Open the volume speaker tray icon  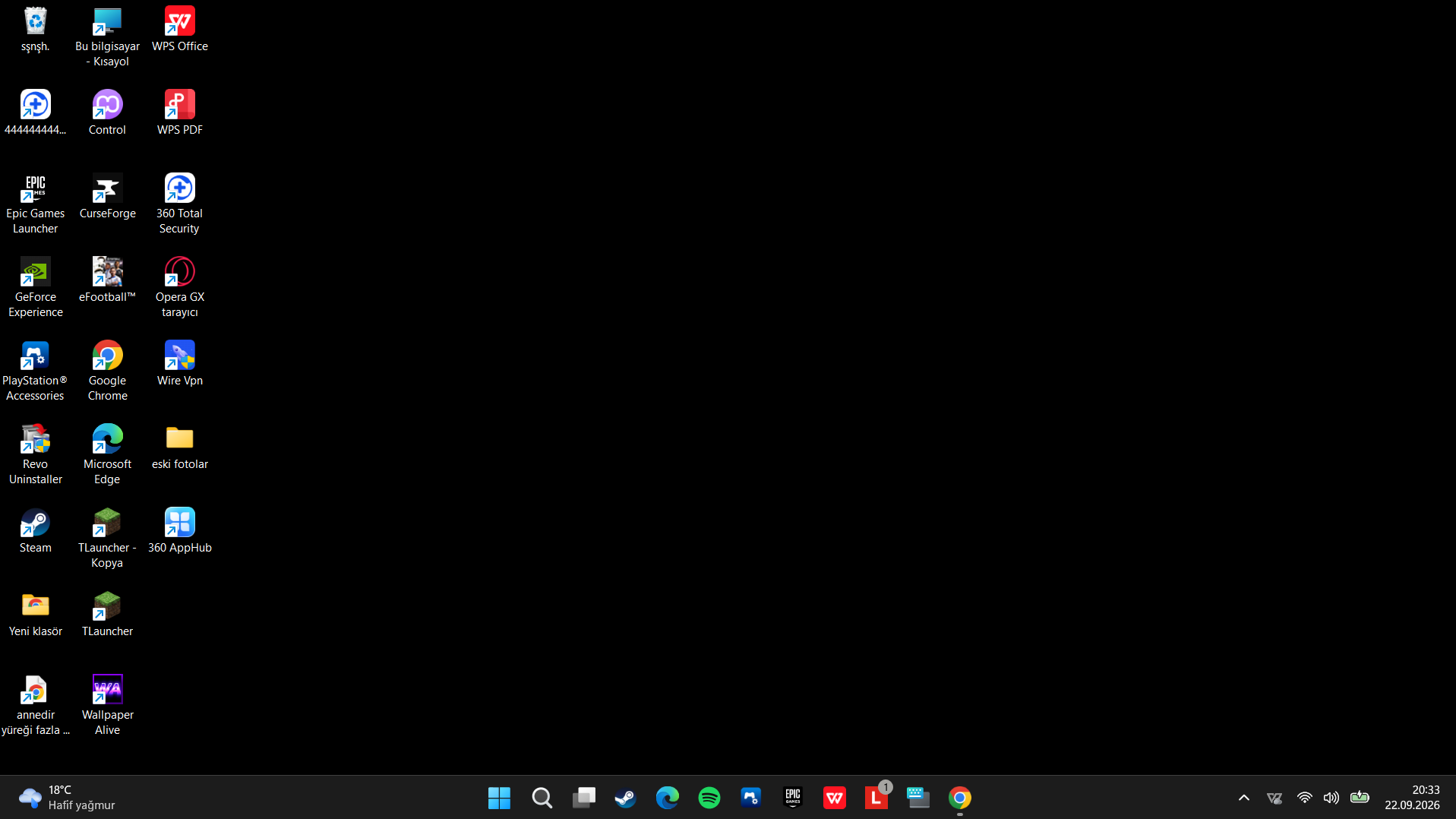tap(1331, 798)
